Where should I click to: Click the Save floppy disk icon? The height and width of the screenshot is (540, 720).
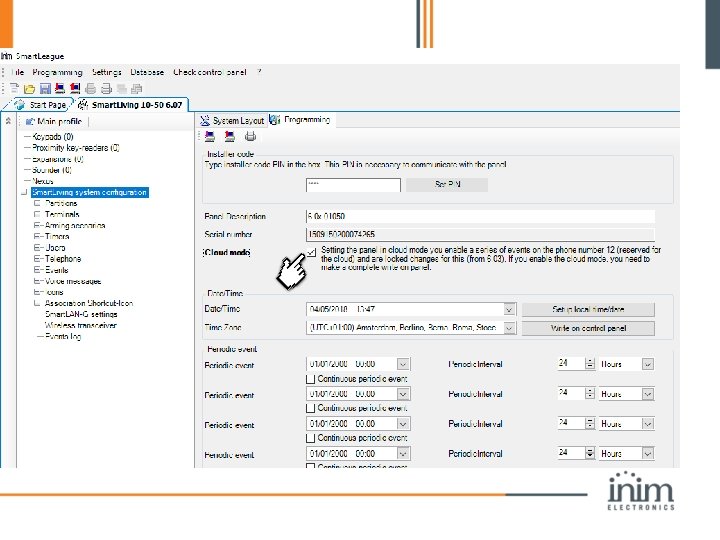tap(45, 89)
